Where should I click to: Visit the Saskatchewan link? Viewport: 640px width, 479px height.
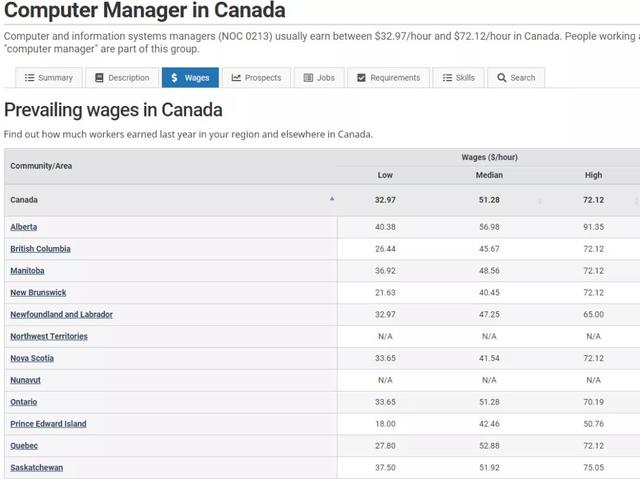pyautogui.click(x=36, y=467)
